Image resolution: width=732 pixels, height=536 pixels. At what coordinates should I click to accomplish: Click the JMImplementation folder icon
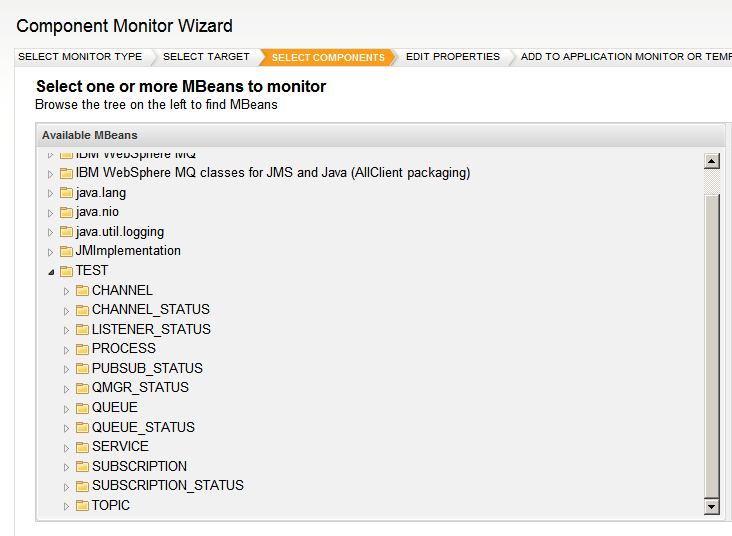pyautogui.click(x=66, y=252)
